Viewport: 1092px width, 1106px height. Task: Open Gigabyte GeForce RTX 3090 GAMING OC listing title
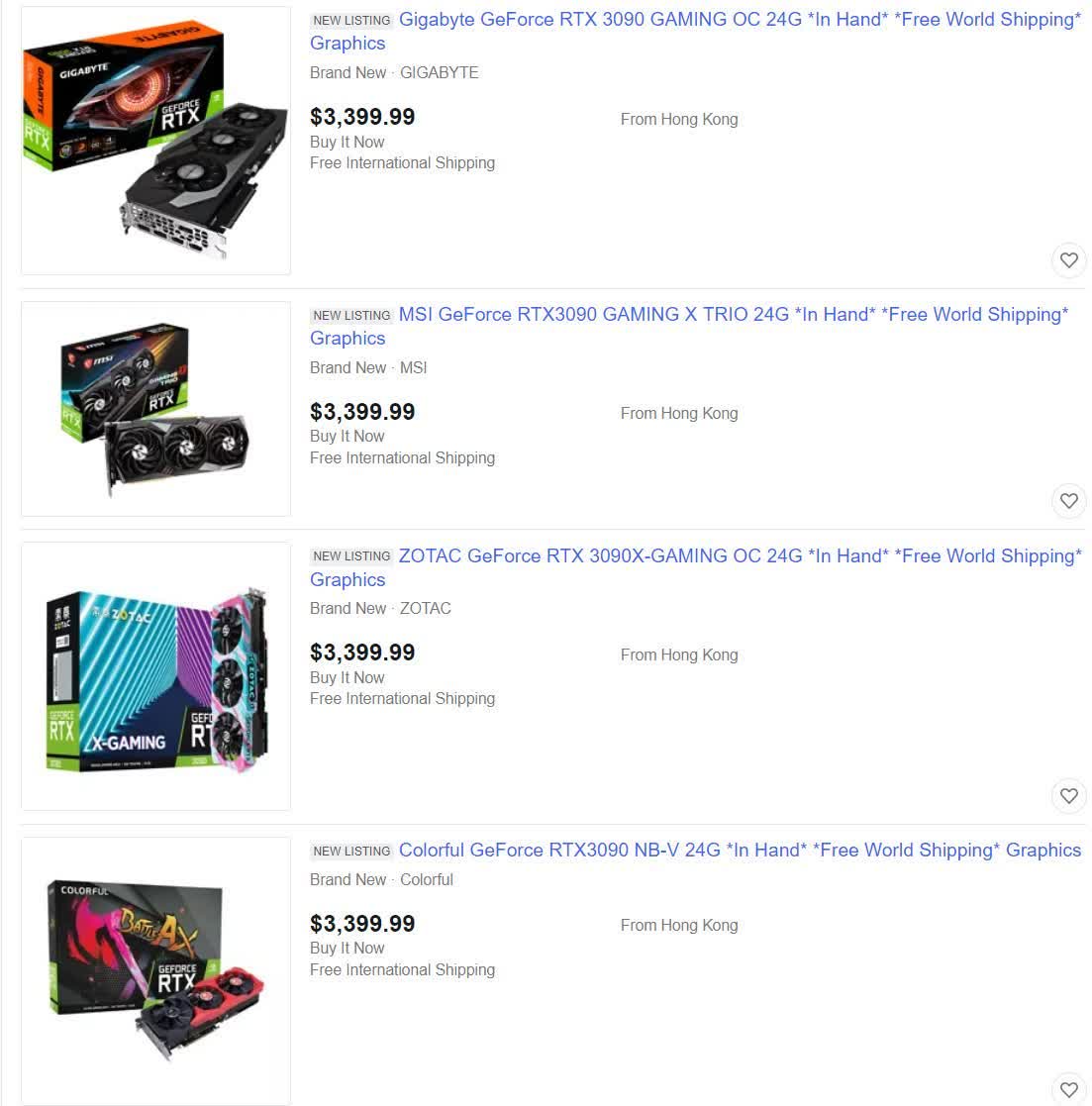696,31
